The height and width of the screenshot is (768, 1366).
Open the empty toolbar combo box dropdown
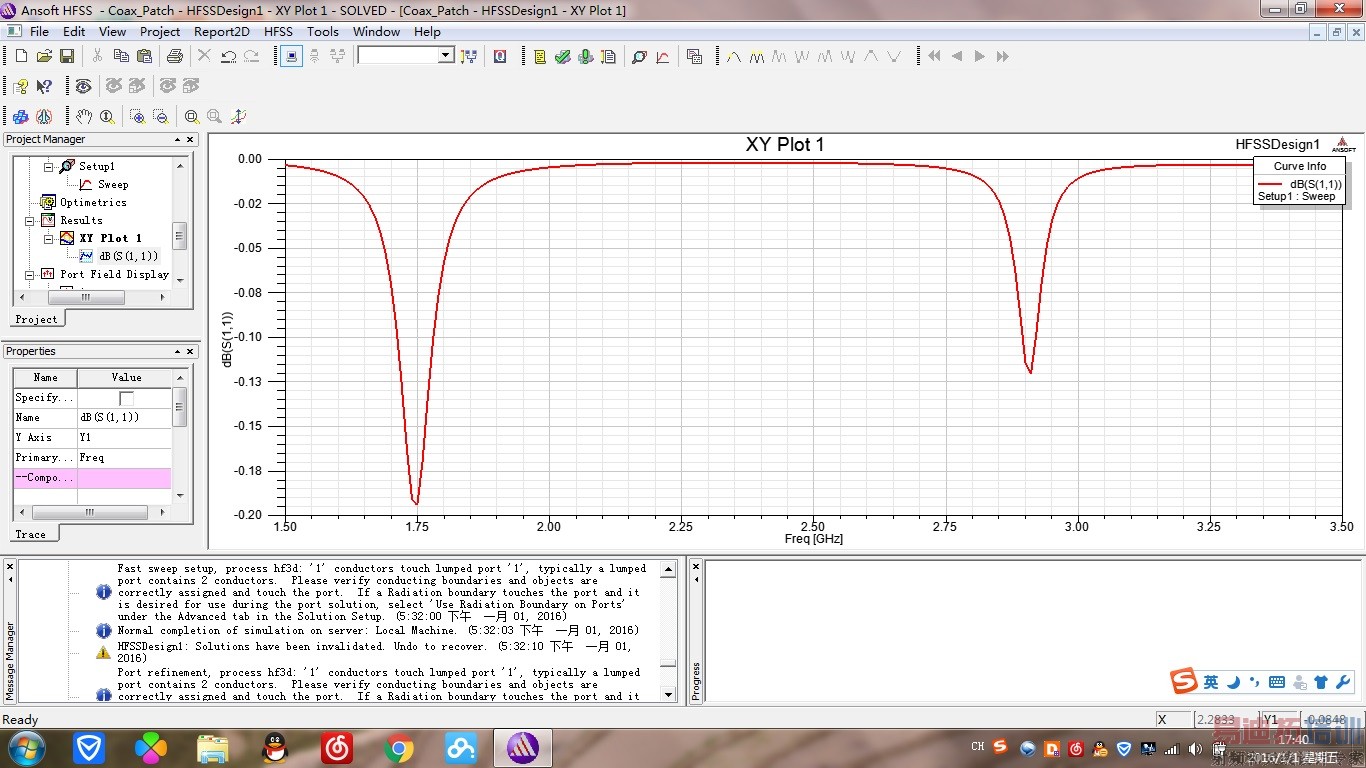click(446, 56)
